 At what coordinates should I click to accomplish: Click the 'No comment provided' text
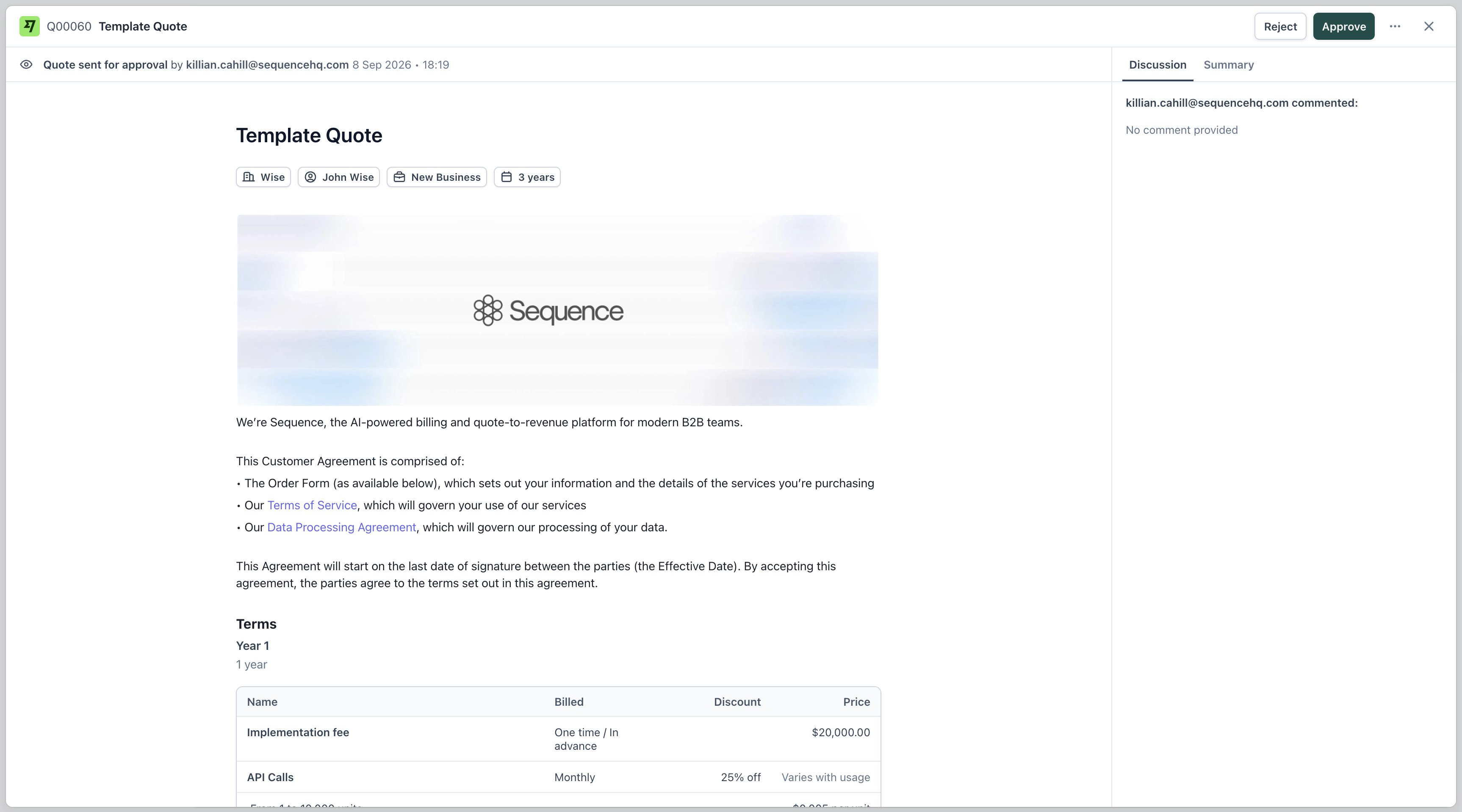tap(1182, 130)
